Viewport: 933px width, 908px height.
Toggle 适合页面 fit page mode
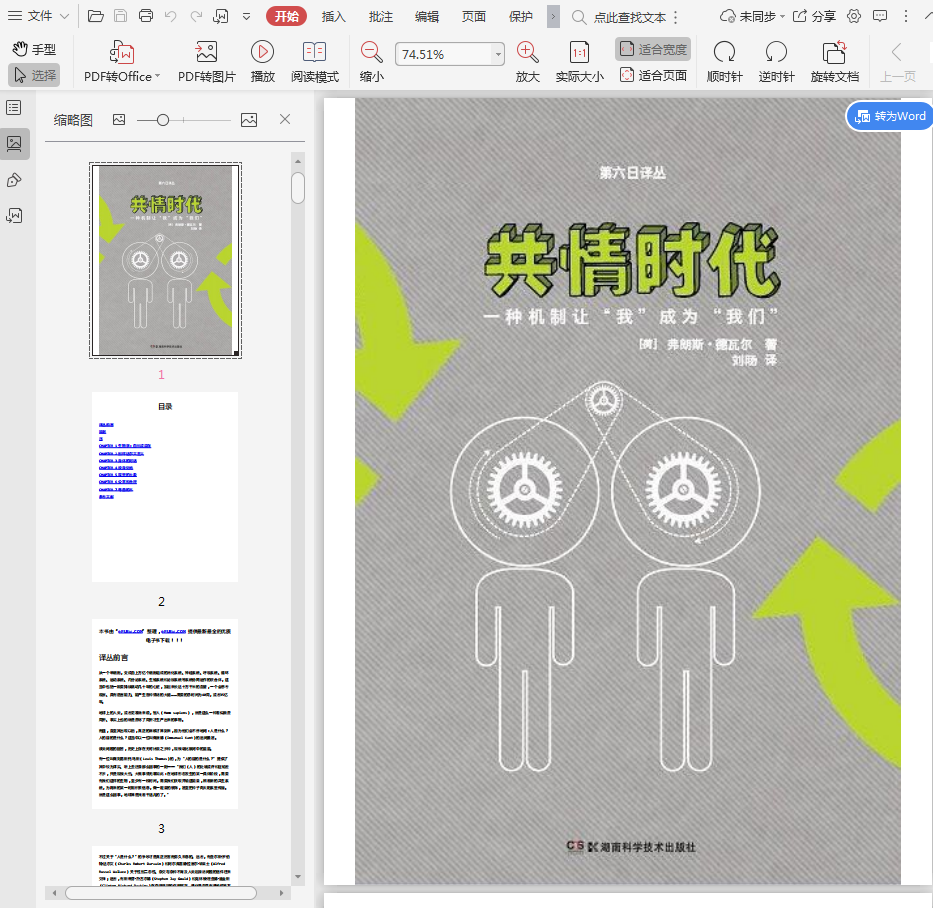(x=652, y=75)
